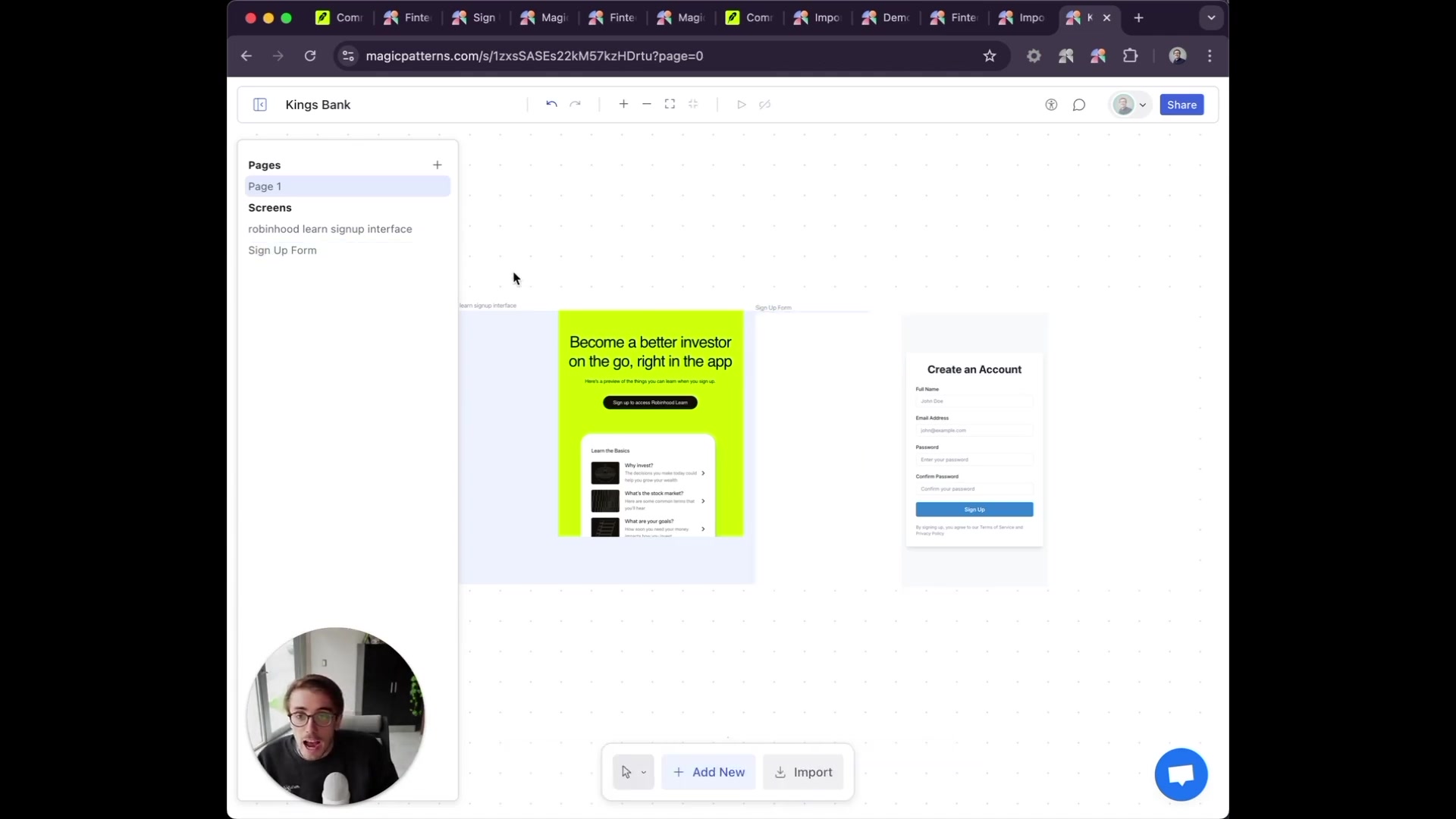
Task: Select Page 1 in Pages list
Action: pyautogui.click(x=347, y=186)
